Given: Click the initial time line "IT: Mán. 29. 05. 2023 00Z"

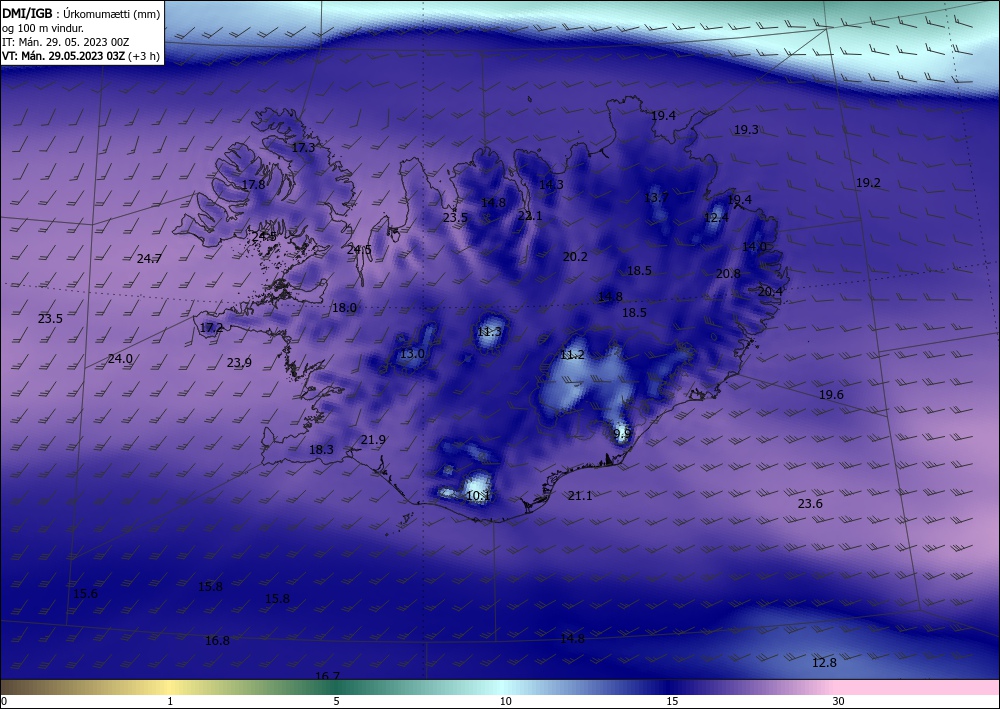Looking at the screenshot, I should (x=66, y=42).
